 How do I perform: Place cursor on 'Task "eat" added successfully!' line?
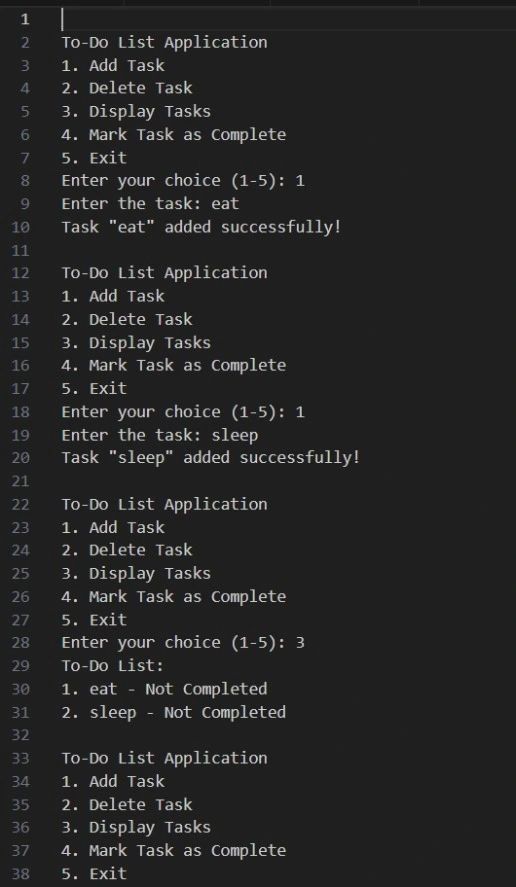201,227
